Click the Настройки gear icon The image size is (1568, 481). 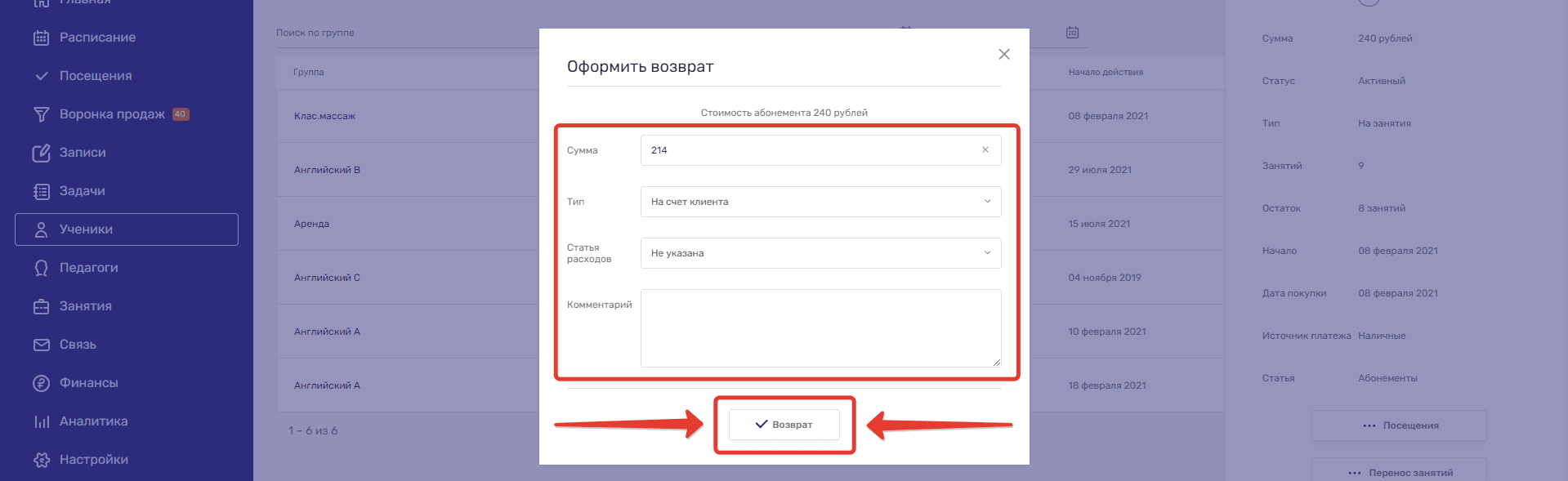tap(41, 460)
